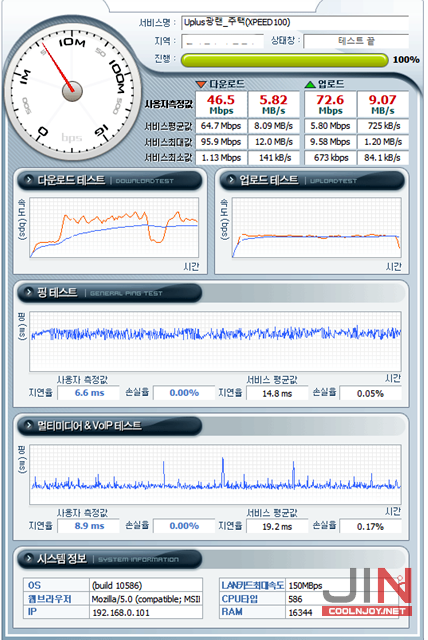Viewport: 428px width, 640px height.
Task: Select the 12.0 MB/s service maximum cell
Action: point(274,142)
